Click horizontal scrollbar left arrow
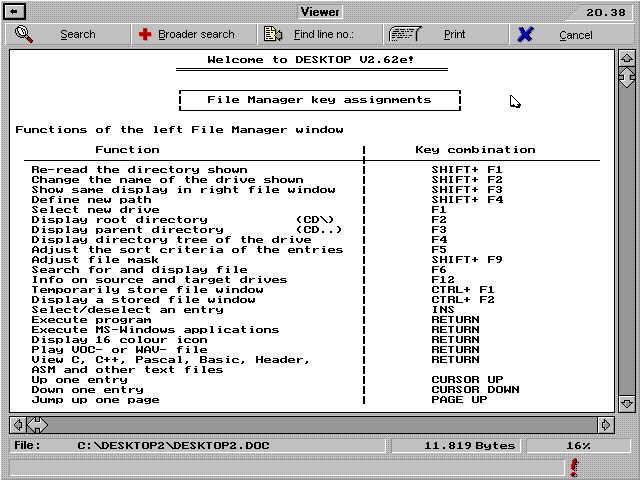 click(x=18, y=425)
